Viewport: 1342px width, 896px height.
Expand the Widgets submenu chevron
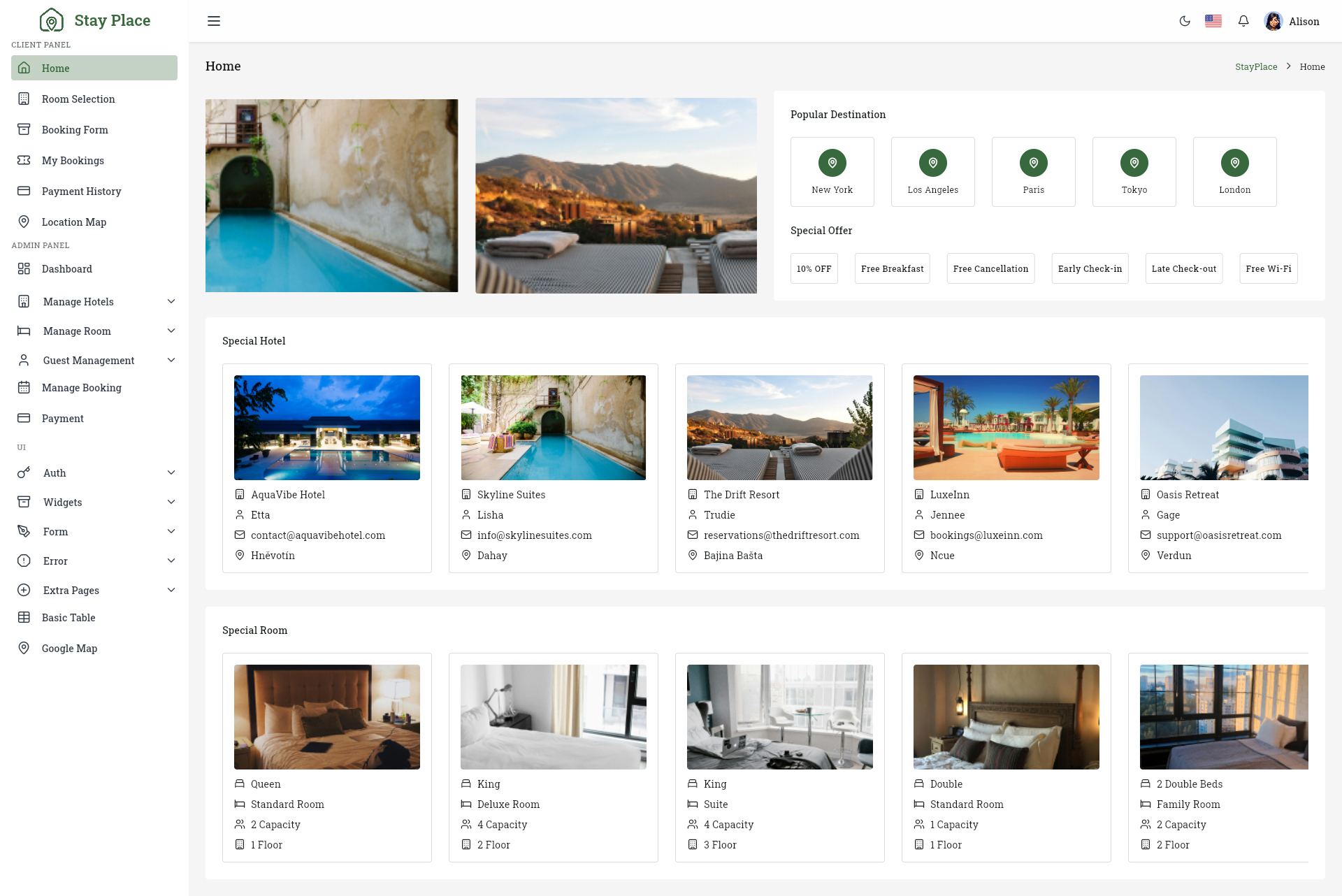(x=171, y=502)
